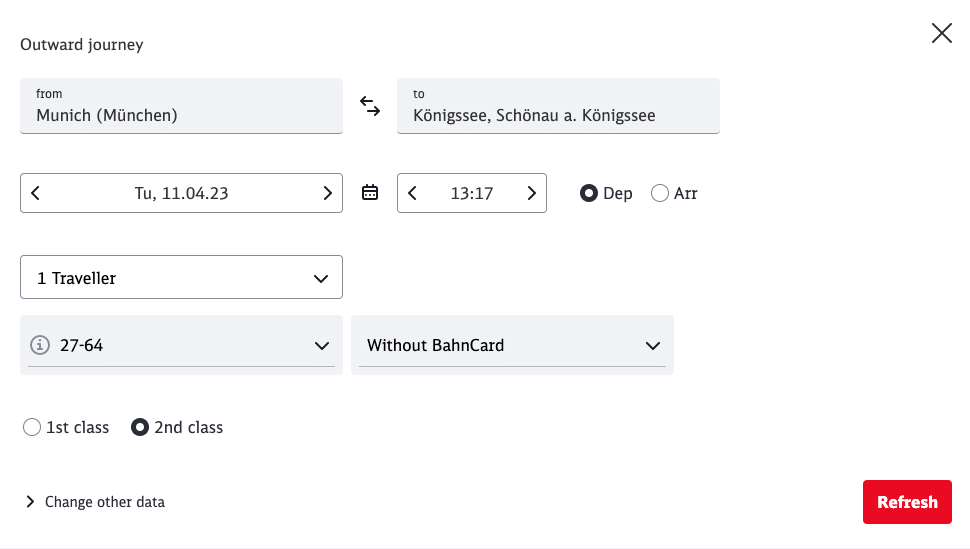Image resolution: width=970 pixels, height=549 pixels.
Task: Edit the to station field Königssee
Action: pyautogui.click(x=558, y=106)
